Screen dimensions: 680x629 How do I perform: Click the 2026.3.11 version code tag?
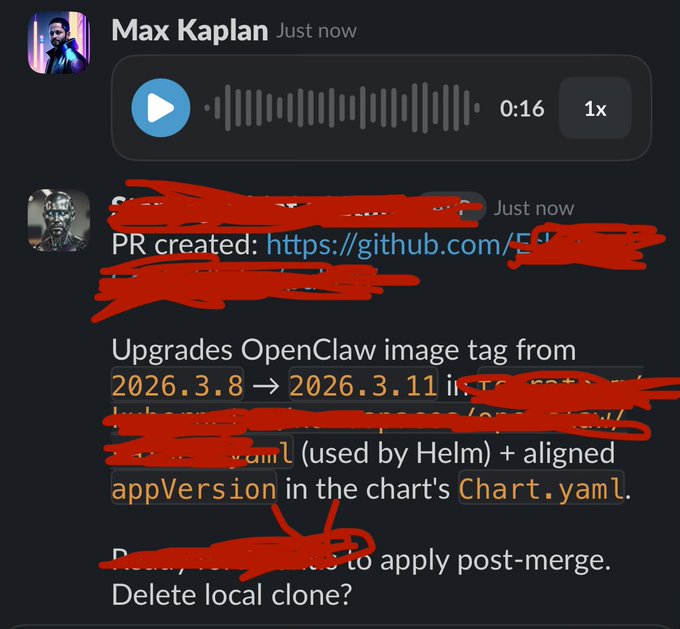pyautogui.click(x=363, y=386)
